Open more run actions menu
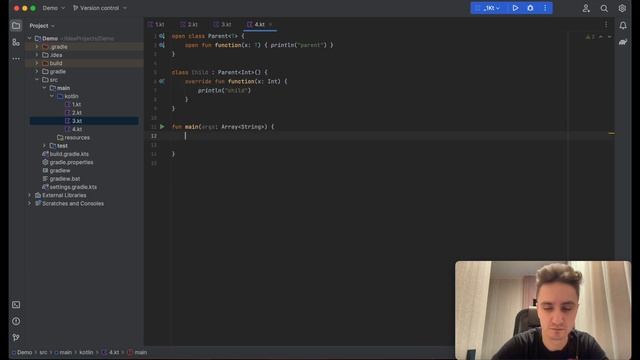This screenshot has height=360, width=640. point(545,8)
